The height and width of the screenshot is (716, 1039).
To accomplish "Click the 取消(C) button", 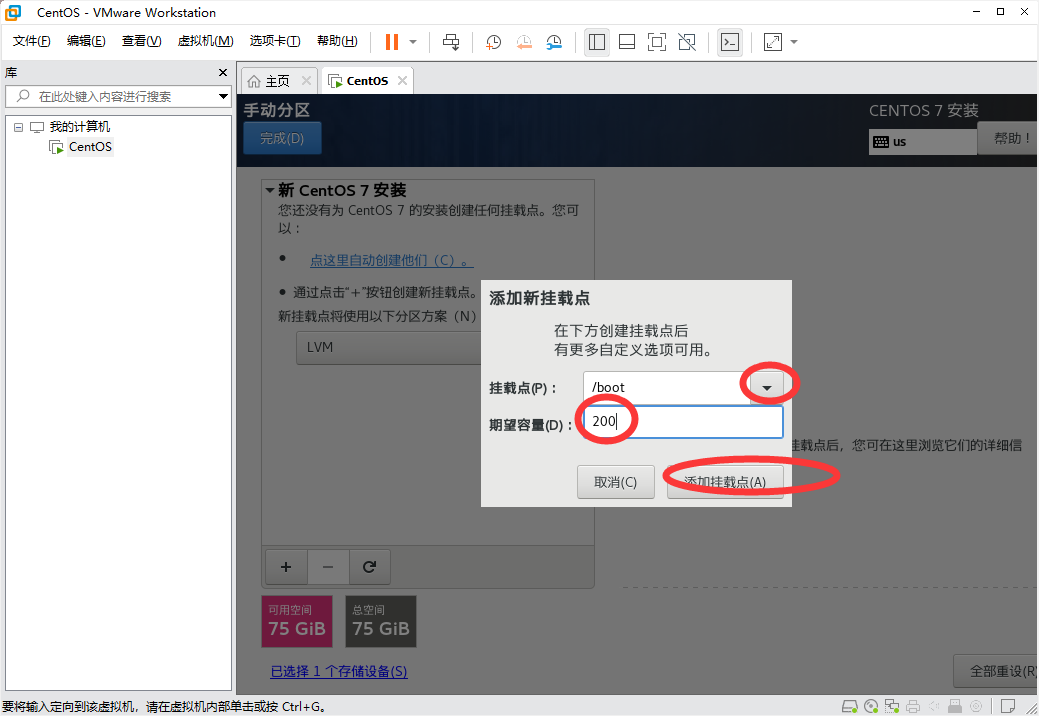I will click(x=616, y=482).
